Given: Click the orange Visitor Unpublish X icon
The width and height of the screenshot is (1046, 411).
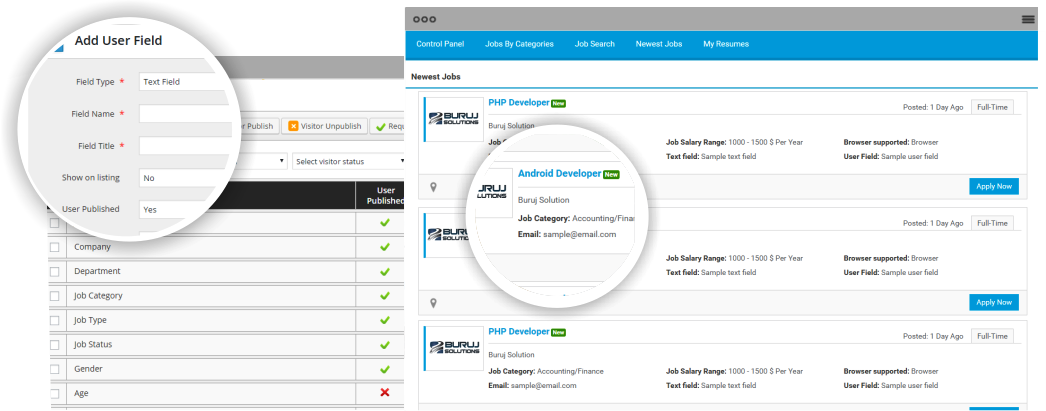Looking at the screenshot, I should 293,126.
